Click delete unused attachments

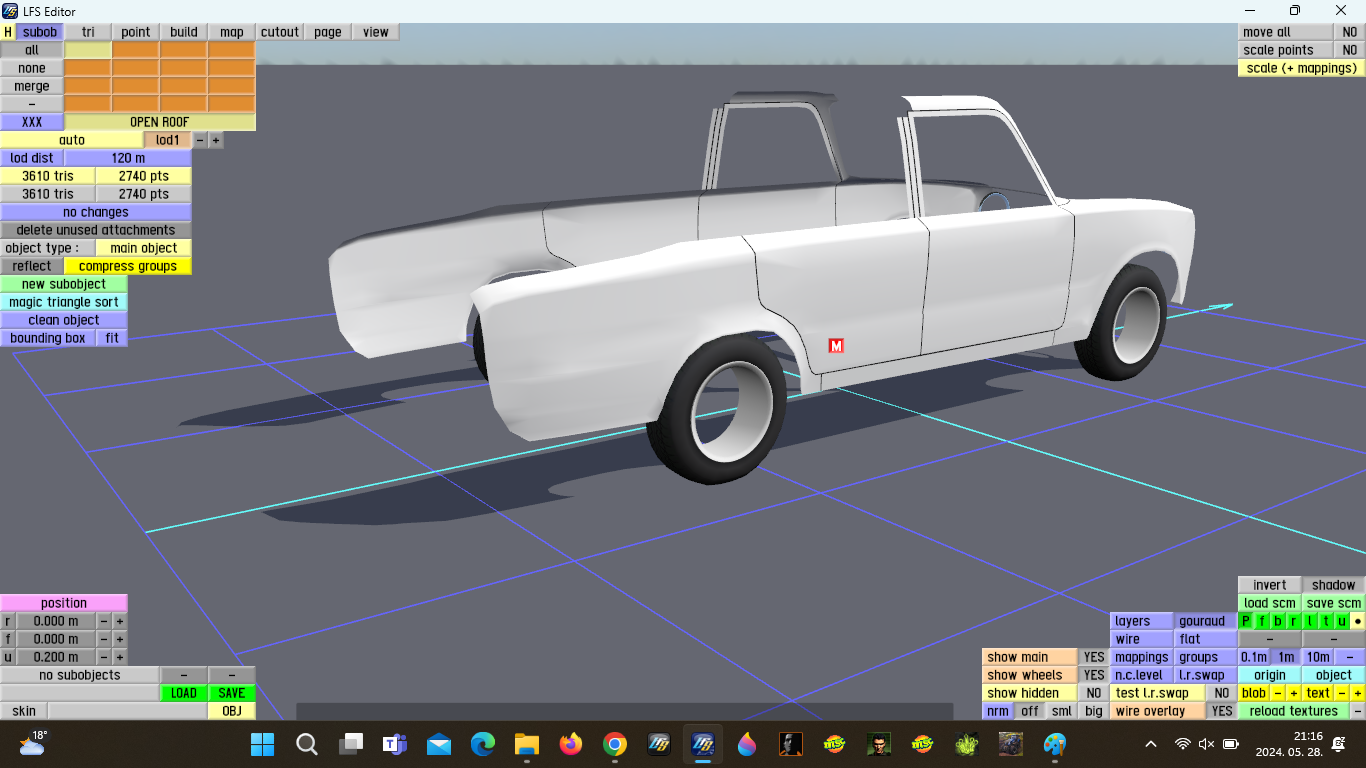(96, 230)
